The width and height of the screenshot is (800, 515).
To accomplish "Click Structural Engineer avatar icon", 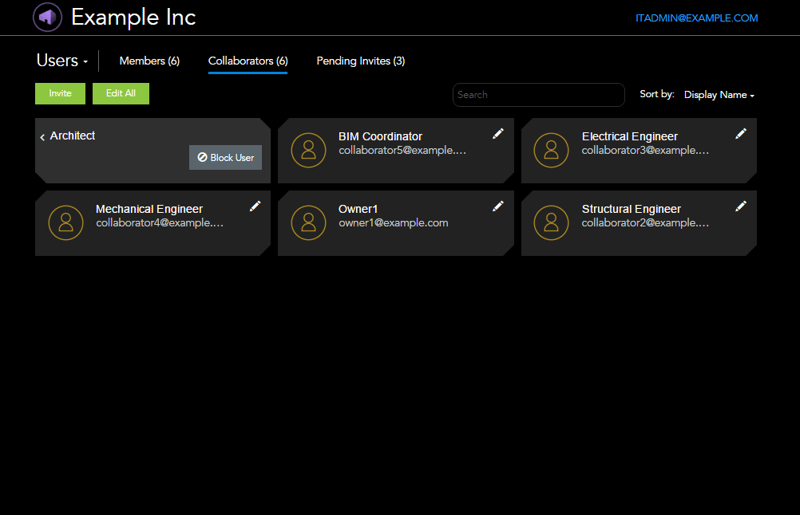I will pyautogui.click(x=551, y=223).
